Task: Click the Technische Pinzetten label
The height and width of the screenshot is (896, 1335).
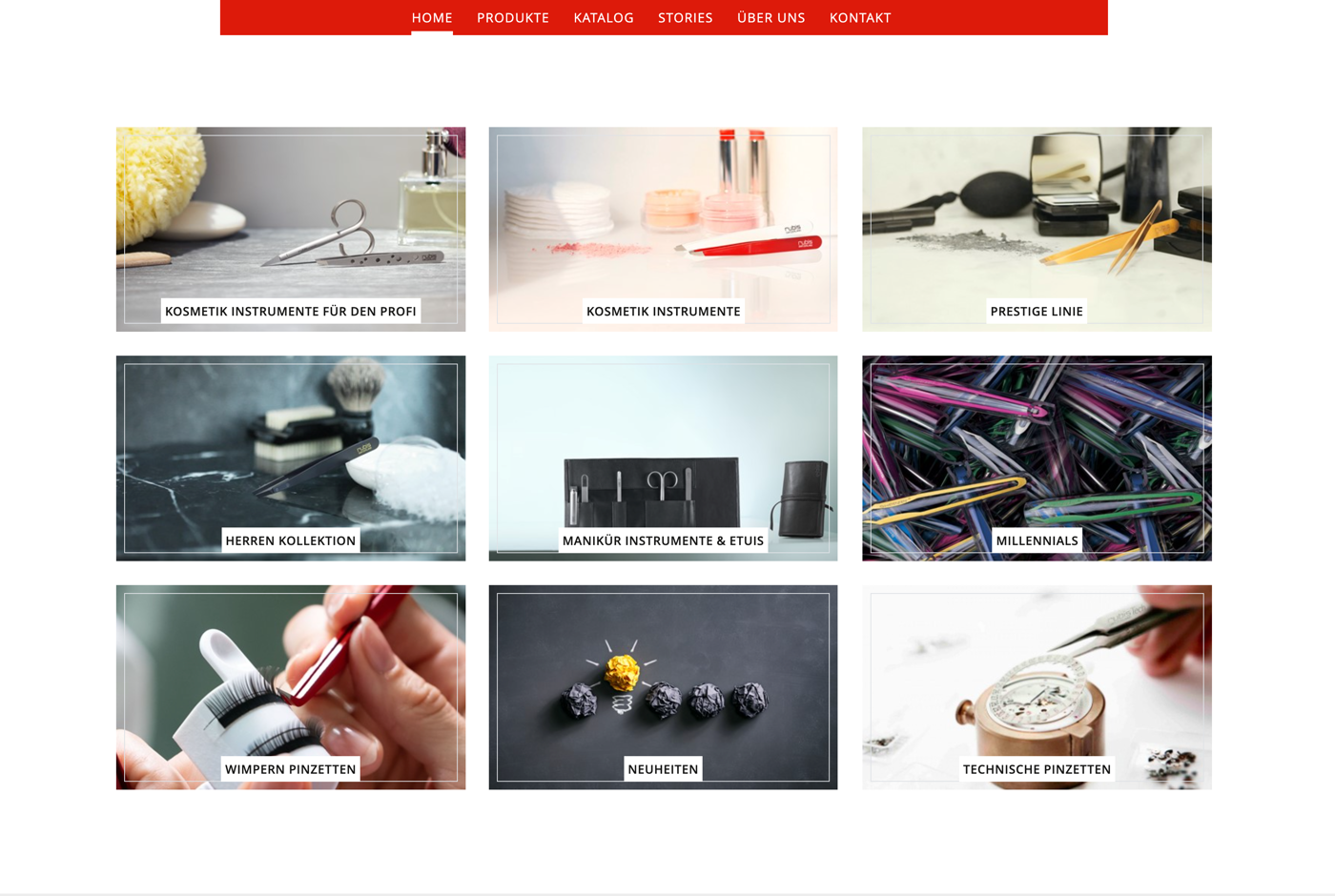Action: tap(1037, 769)
